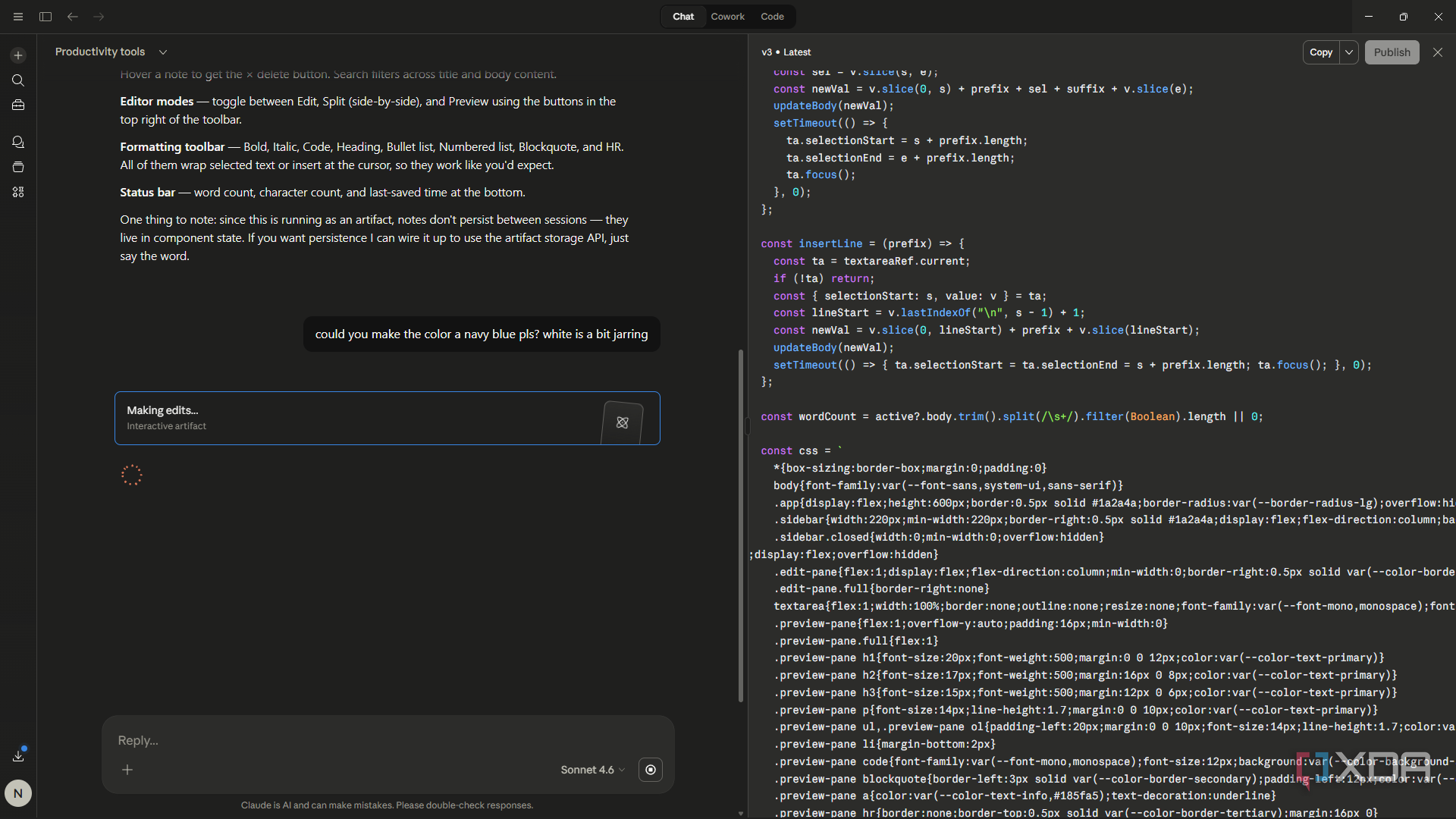Stop the response with the stop button
Viewport: 1456px width, 819px height.
pos(651,770)
